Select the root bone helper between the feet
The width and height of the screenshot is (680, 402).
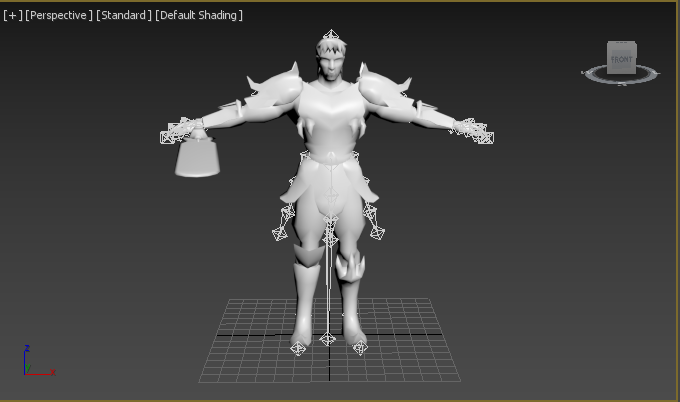pyautogui.click(x=327, y=339)
